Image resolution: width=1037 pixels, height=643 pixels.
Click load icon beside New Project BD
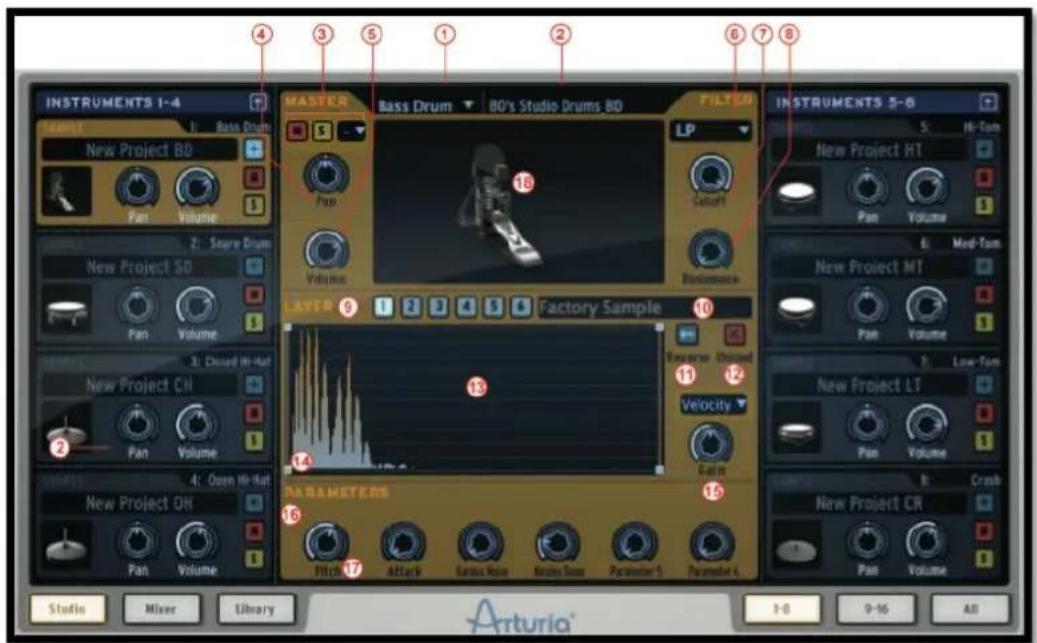pos(254,149)
